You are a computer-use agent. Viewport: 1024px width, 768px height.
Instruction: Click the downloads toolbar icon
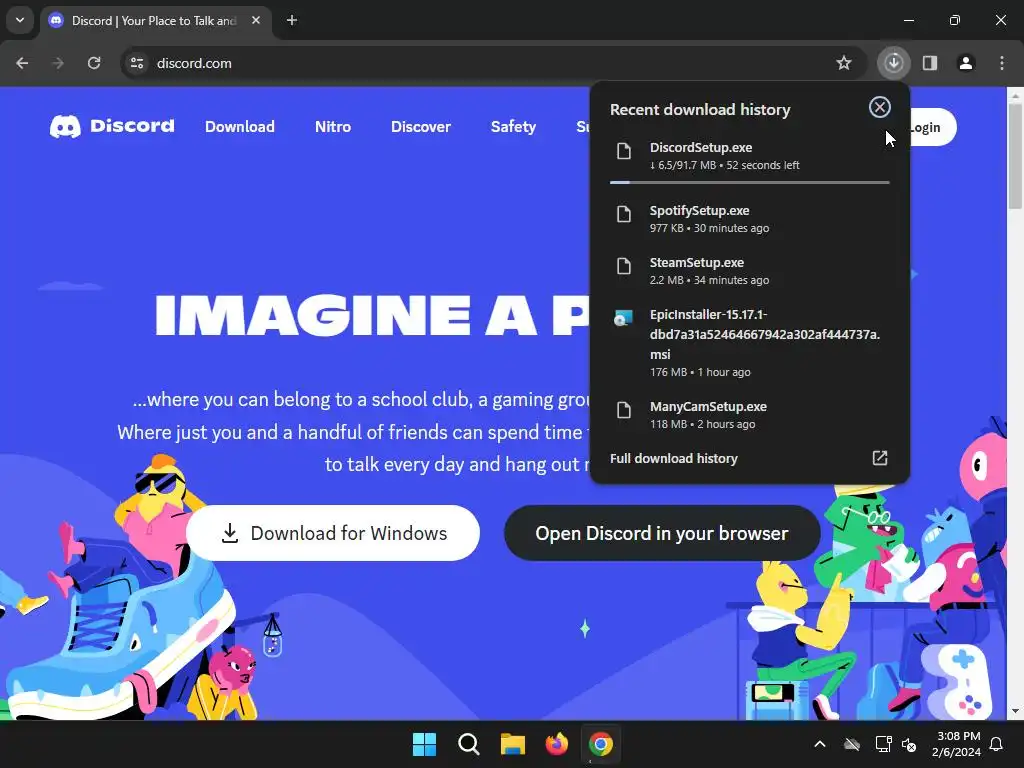pos(893,63)
